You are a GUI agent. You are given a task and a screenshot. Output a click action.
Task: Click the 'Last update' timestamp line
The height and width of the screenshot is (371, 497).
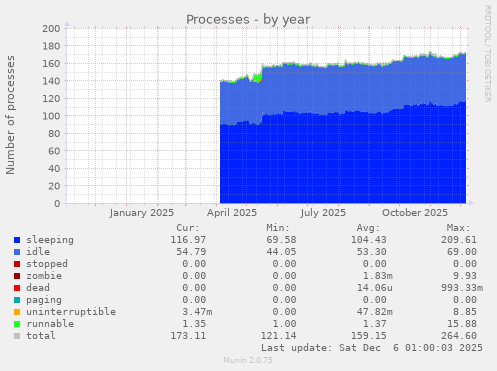[372, 348]
